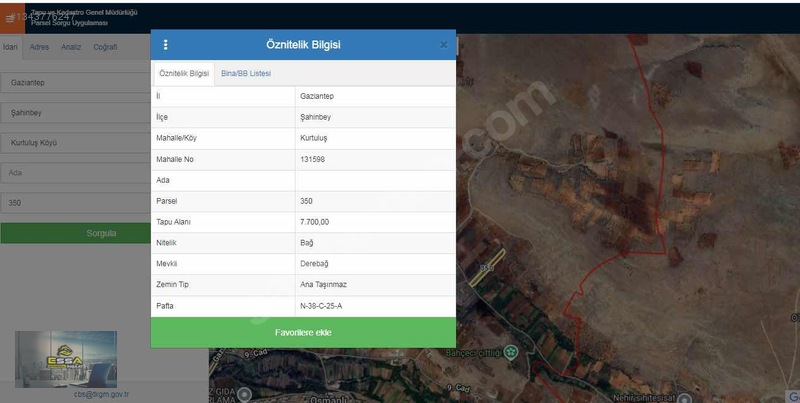Open the Gaziantep province dropdown
Viewport: 800px width, 403px height.
point(76,83)
